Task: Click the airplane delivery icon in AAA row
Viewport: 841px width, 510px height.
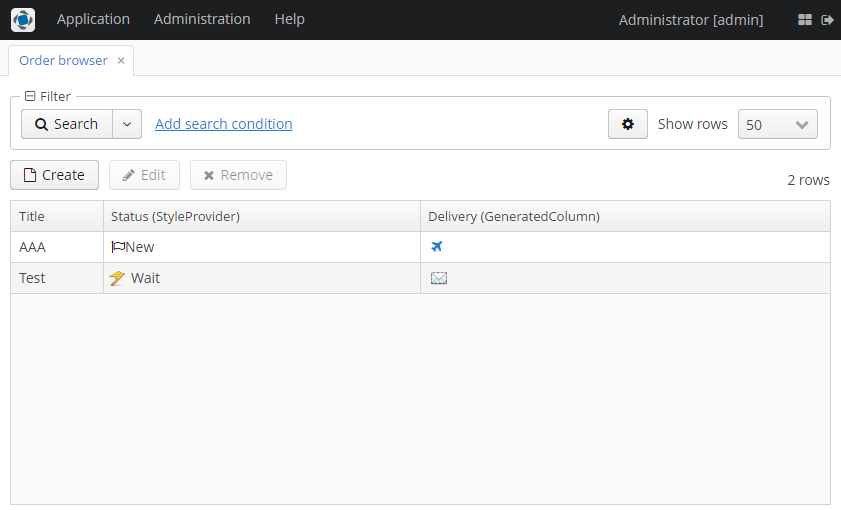Action: (436, 247)
